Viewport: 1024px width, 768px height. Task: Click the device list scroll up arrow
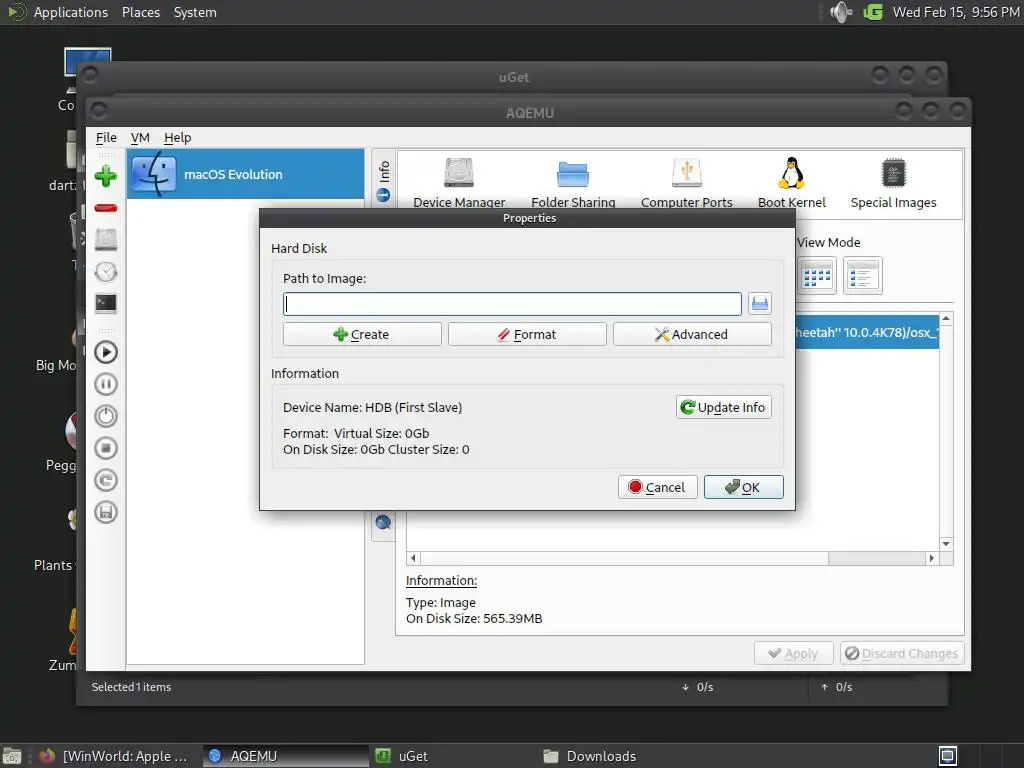(x=946, y=319)
